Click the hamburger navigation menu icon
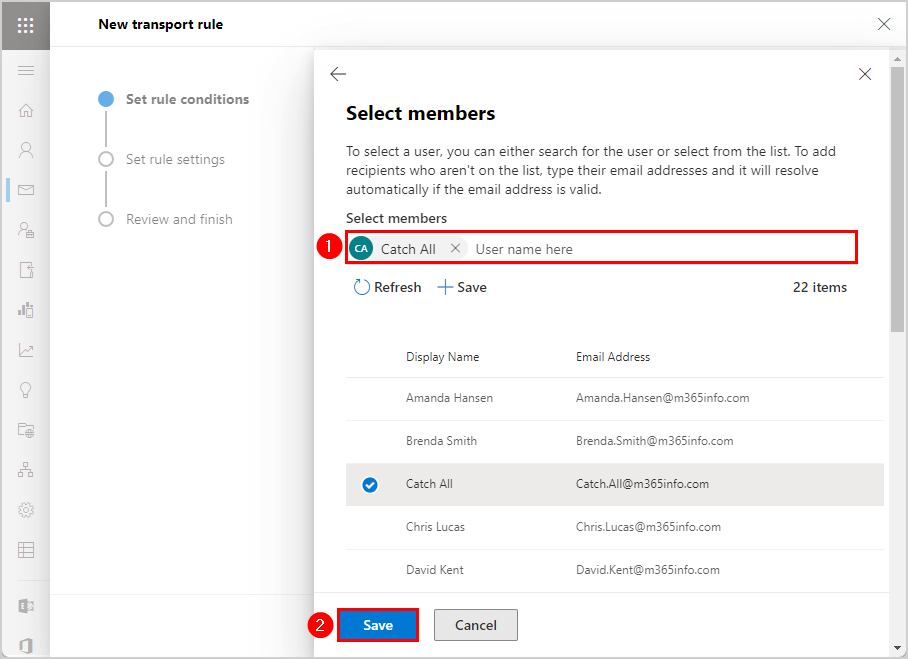The width and height of the screenshot is (908, 659). tap(26, 70)
